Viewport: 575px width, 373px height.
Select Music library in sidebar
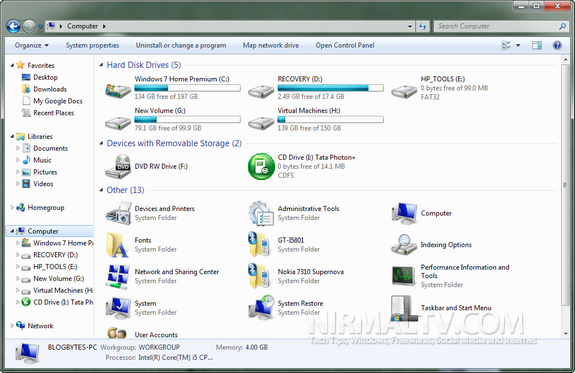pyautogui.click(x=42, y=160)
